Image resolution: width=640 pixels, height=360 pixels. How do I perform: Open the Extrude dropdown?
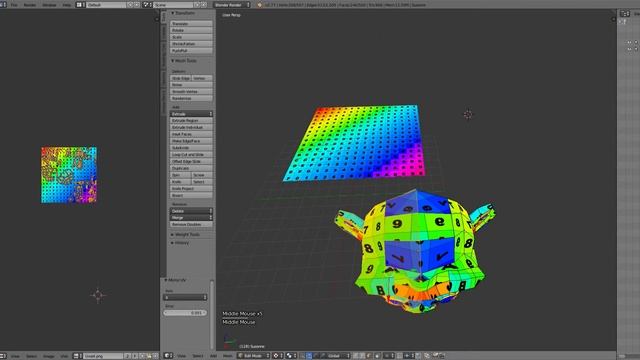tap(191, 114)
